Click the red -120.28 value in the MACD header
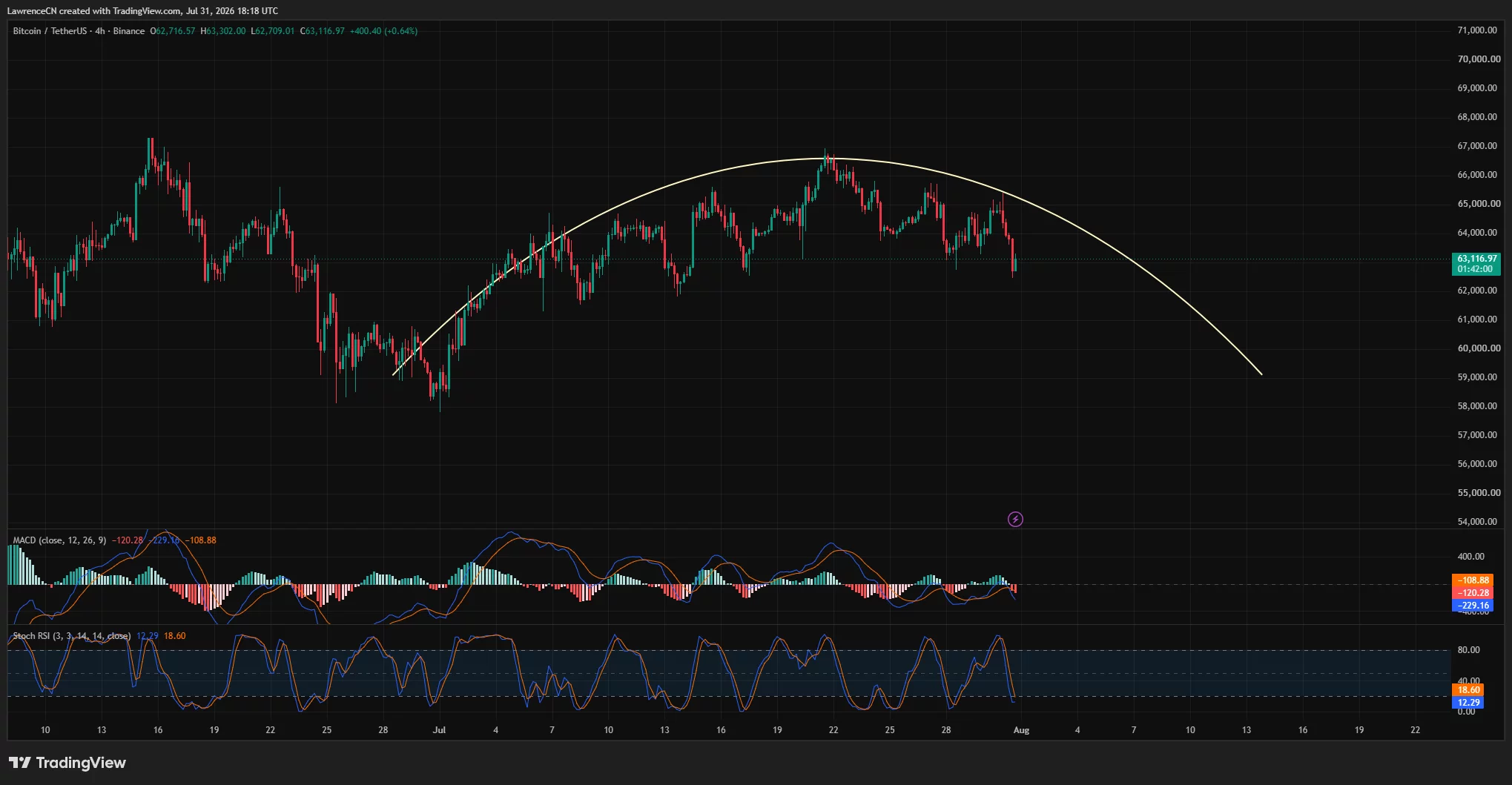 (128, 540)
